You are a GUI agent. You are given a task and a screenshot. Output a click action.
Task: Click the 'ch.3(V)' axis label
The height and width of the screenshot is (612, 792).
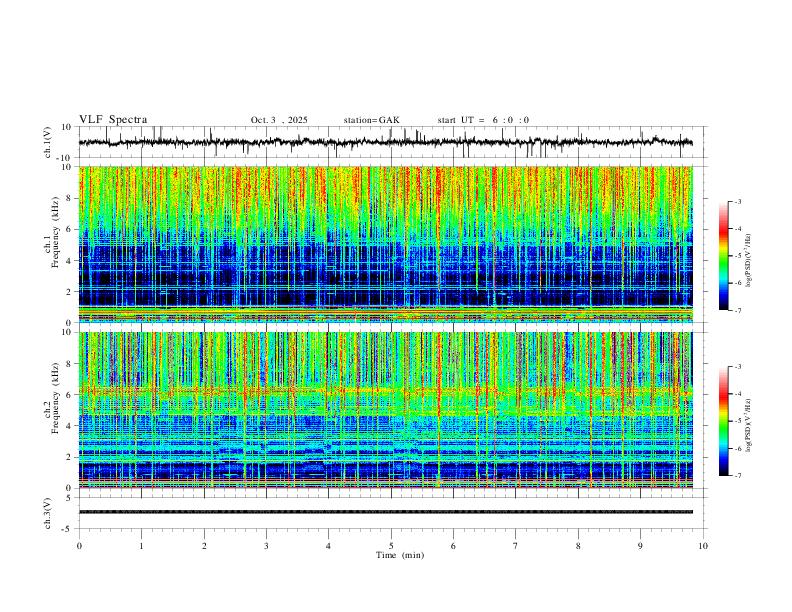click(x=48, y=514)
